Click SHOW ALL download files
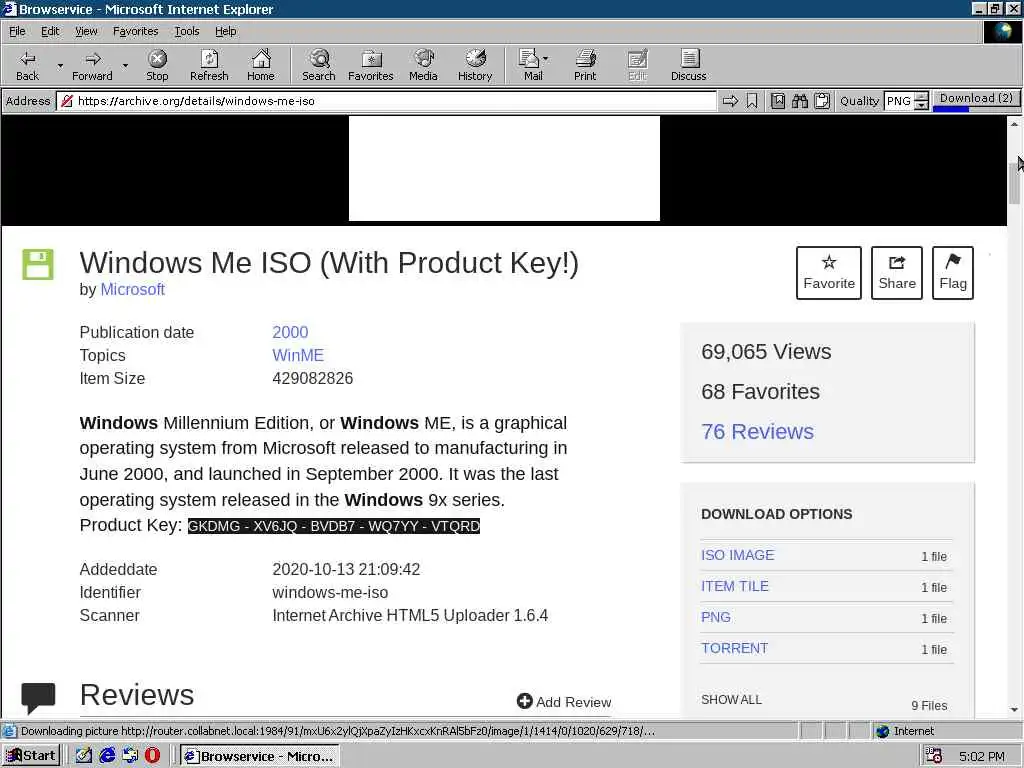The height and width of the screenshot is (768, 1024). point(731,699)
